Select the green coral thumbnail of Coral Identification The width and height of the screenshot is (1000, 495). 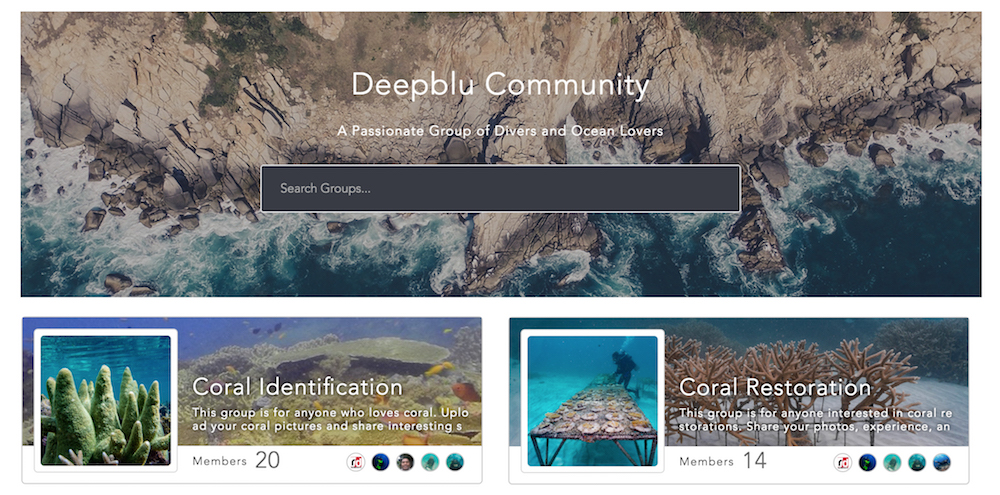pos(106,401)
